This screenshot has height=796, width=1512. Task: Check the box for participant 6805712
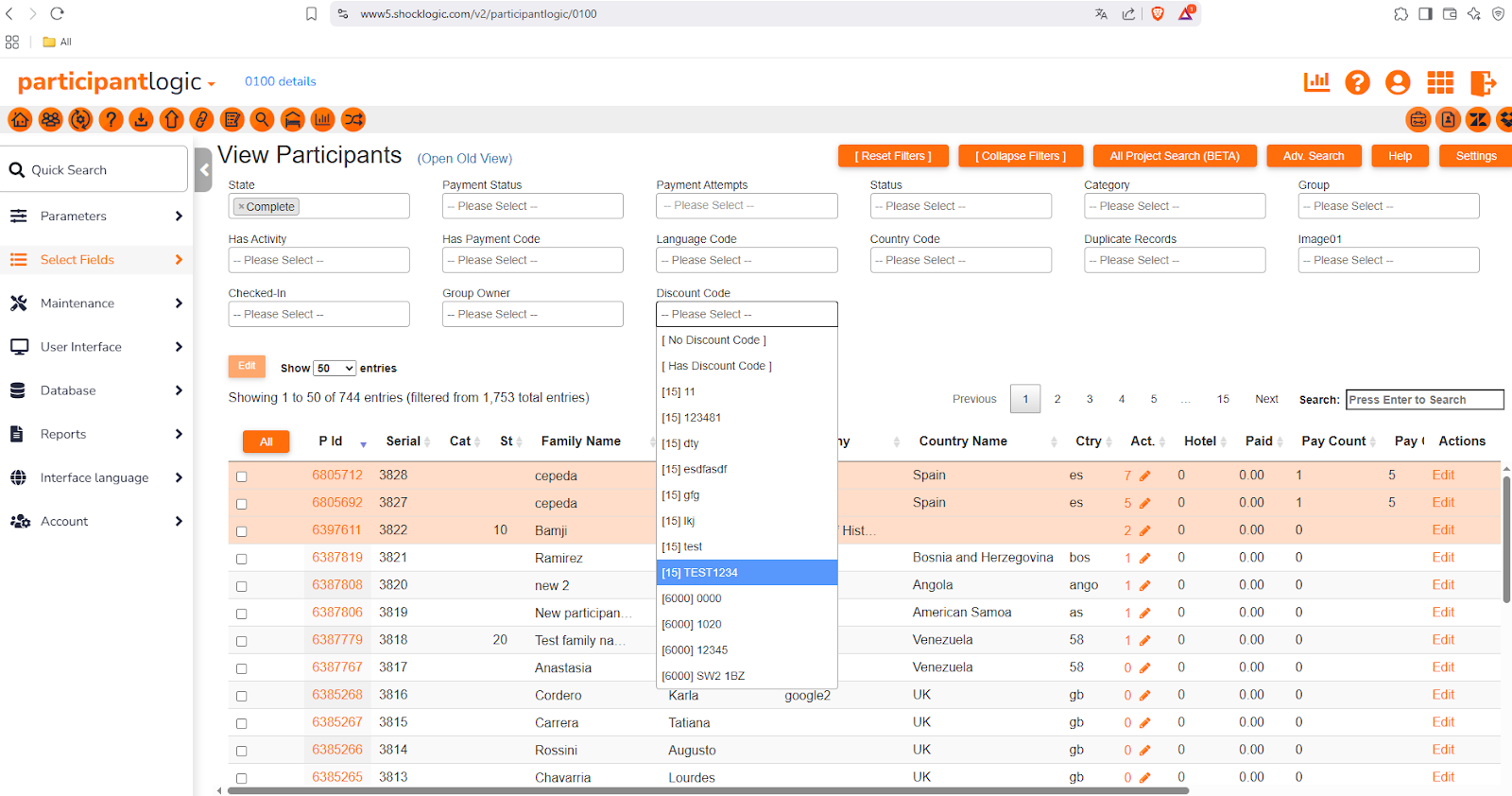pyautogui.click(x=242, y=476)
